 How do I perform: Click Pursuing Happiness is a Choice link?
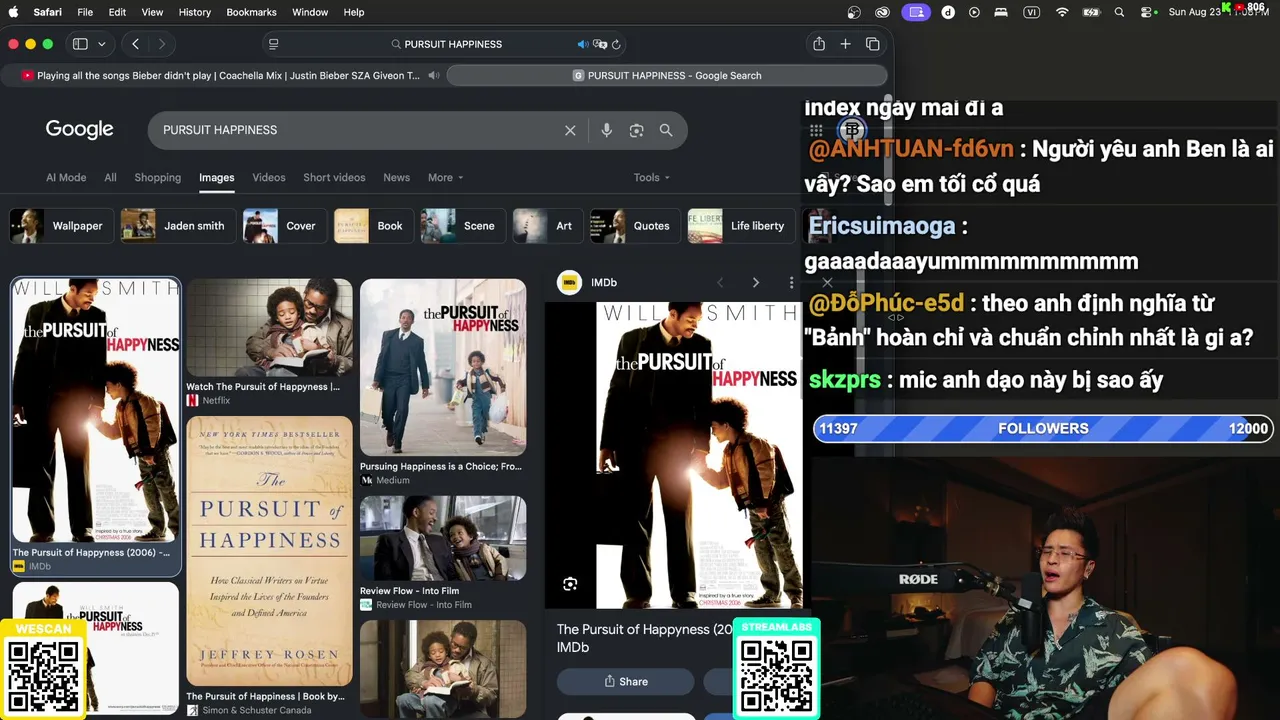(441, 467)
